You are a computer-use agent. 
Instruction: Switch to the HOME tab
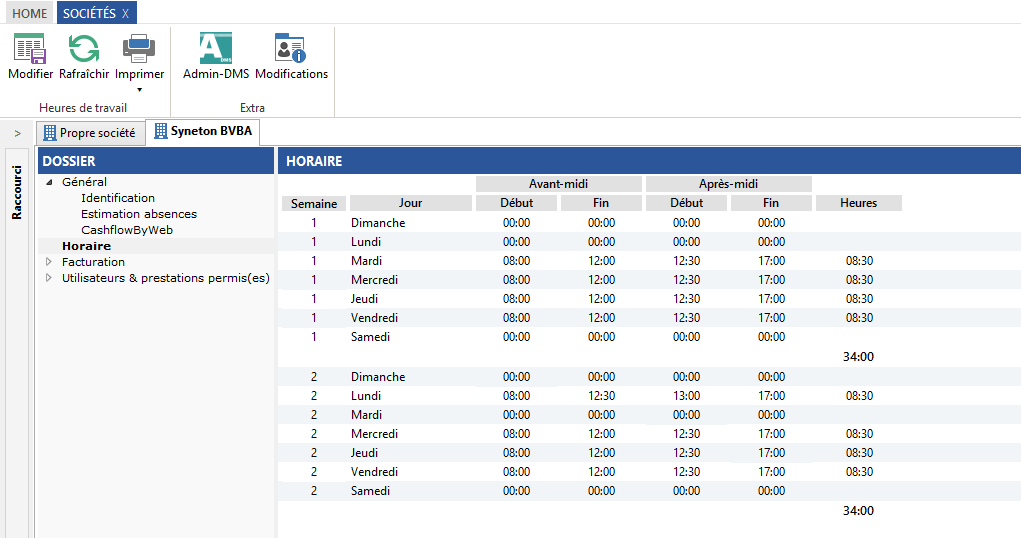(29, 13)
